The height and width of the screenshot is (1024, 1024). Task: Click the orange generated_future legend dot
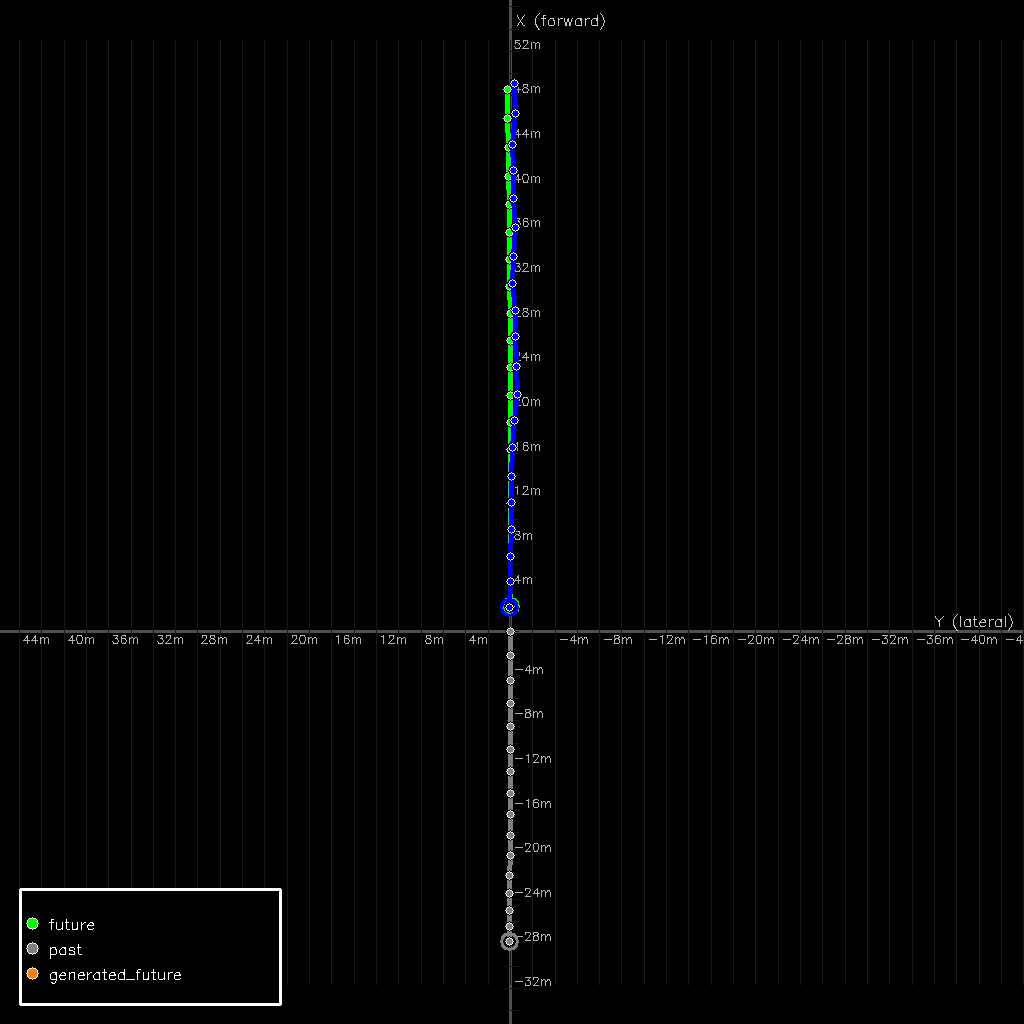pyautogui.click(x=33, y=974)
